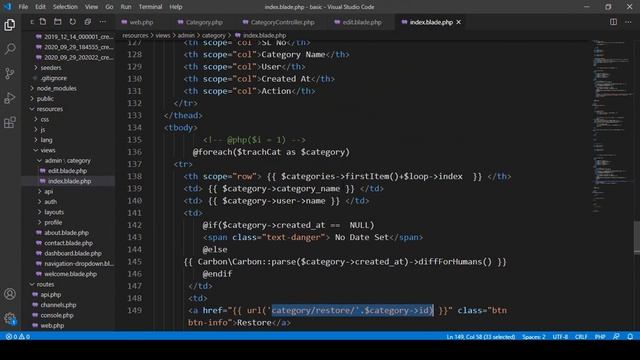The height and width of the screenshot is (360, 640).
Task: Open the Source Control view
Action: coord(10,73)
